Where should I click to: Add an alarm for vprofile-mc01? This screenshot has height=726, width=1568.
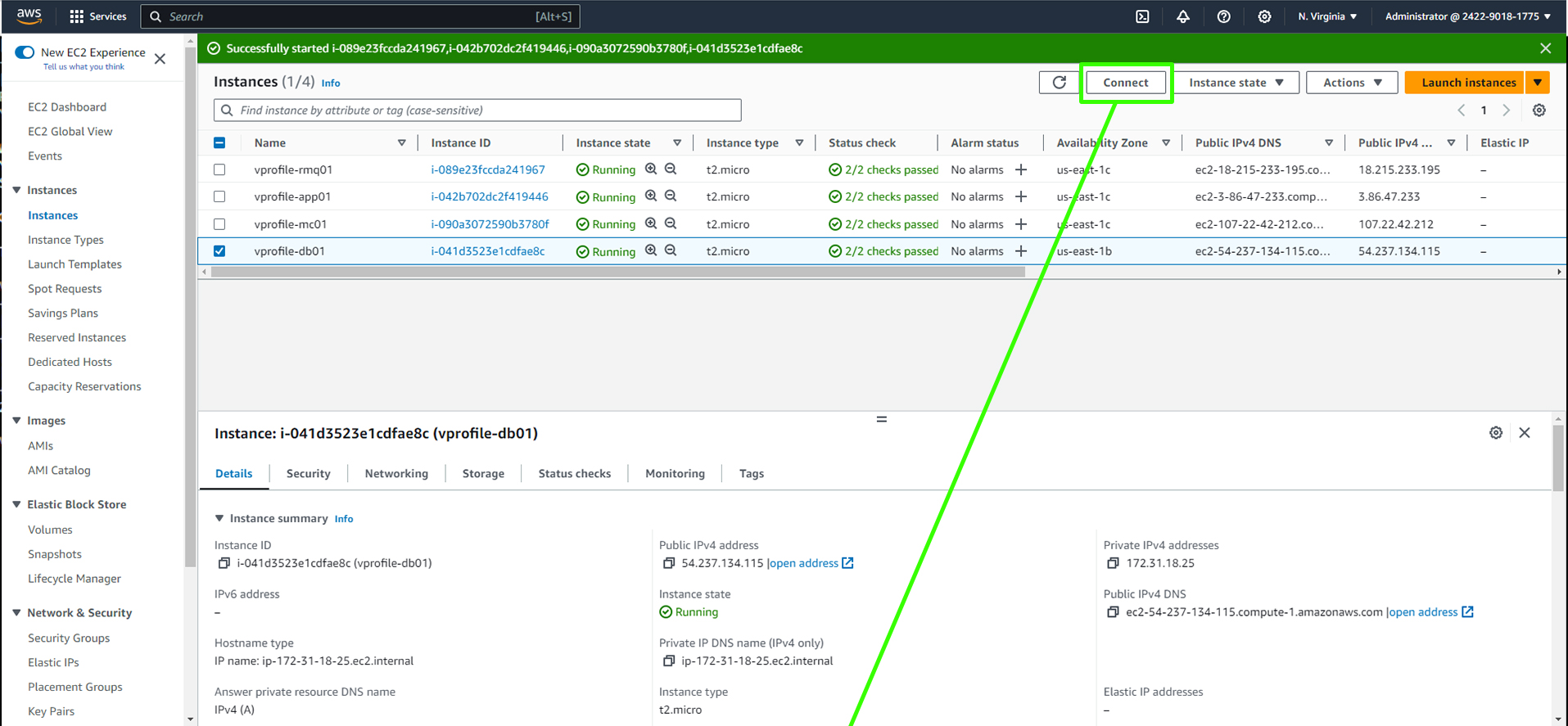[1021, 223]
